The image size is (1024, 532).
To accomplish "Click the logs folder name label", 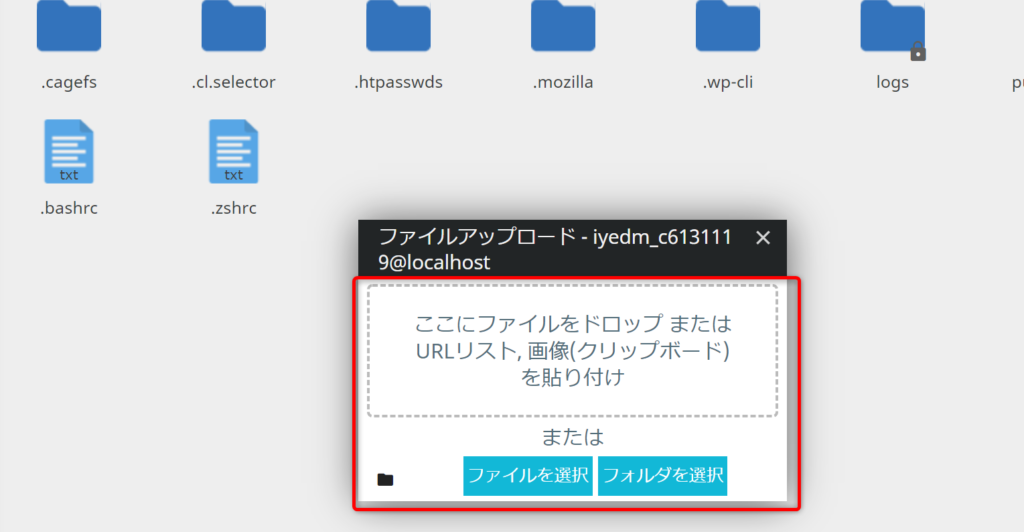I will click(893, 83).
